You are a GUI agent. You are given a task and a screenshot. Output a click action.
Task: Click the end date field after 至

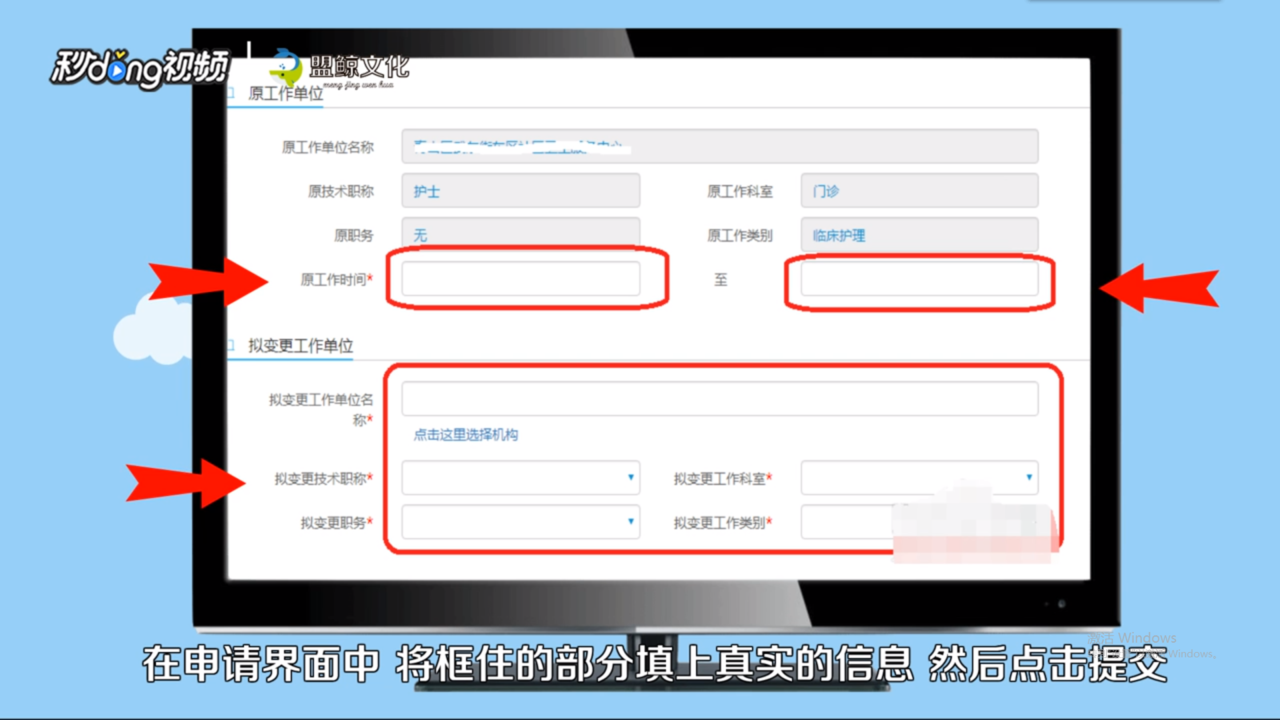[x=918, y=279]
